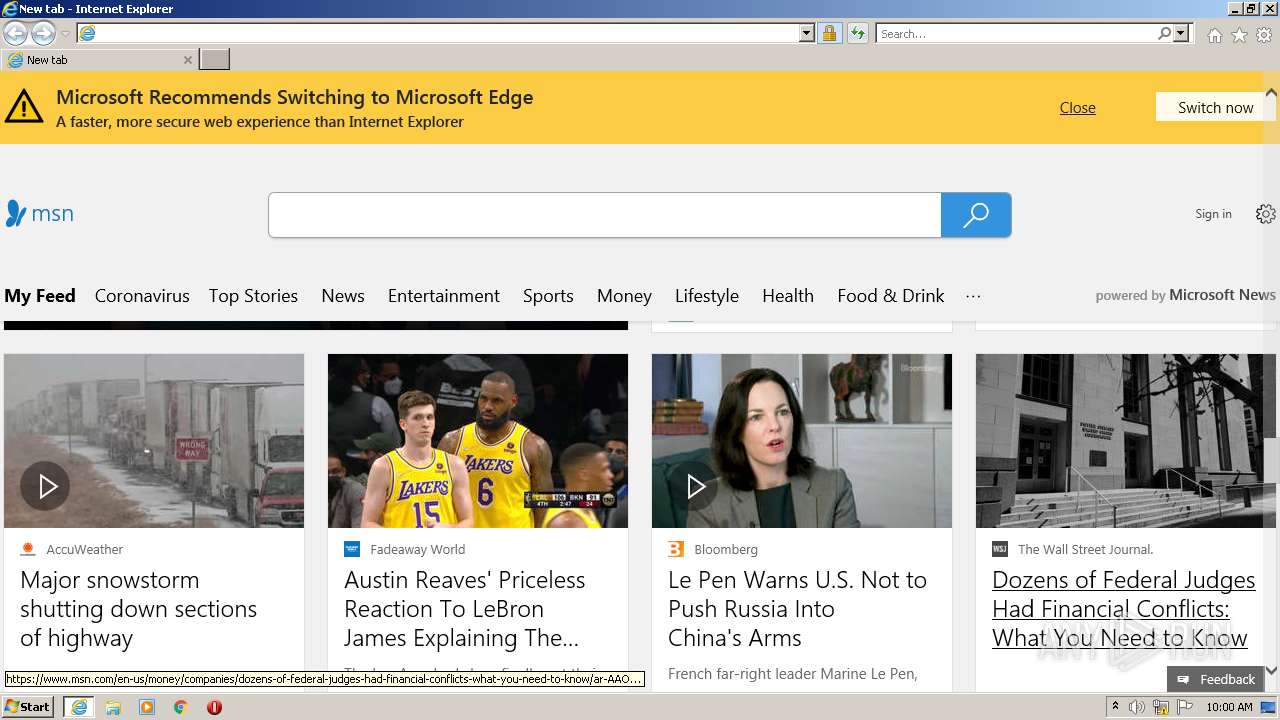Click the msn logo
Screen dimensions: 1280x720
pos(40,213)
